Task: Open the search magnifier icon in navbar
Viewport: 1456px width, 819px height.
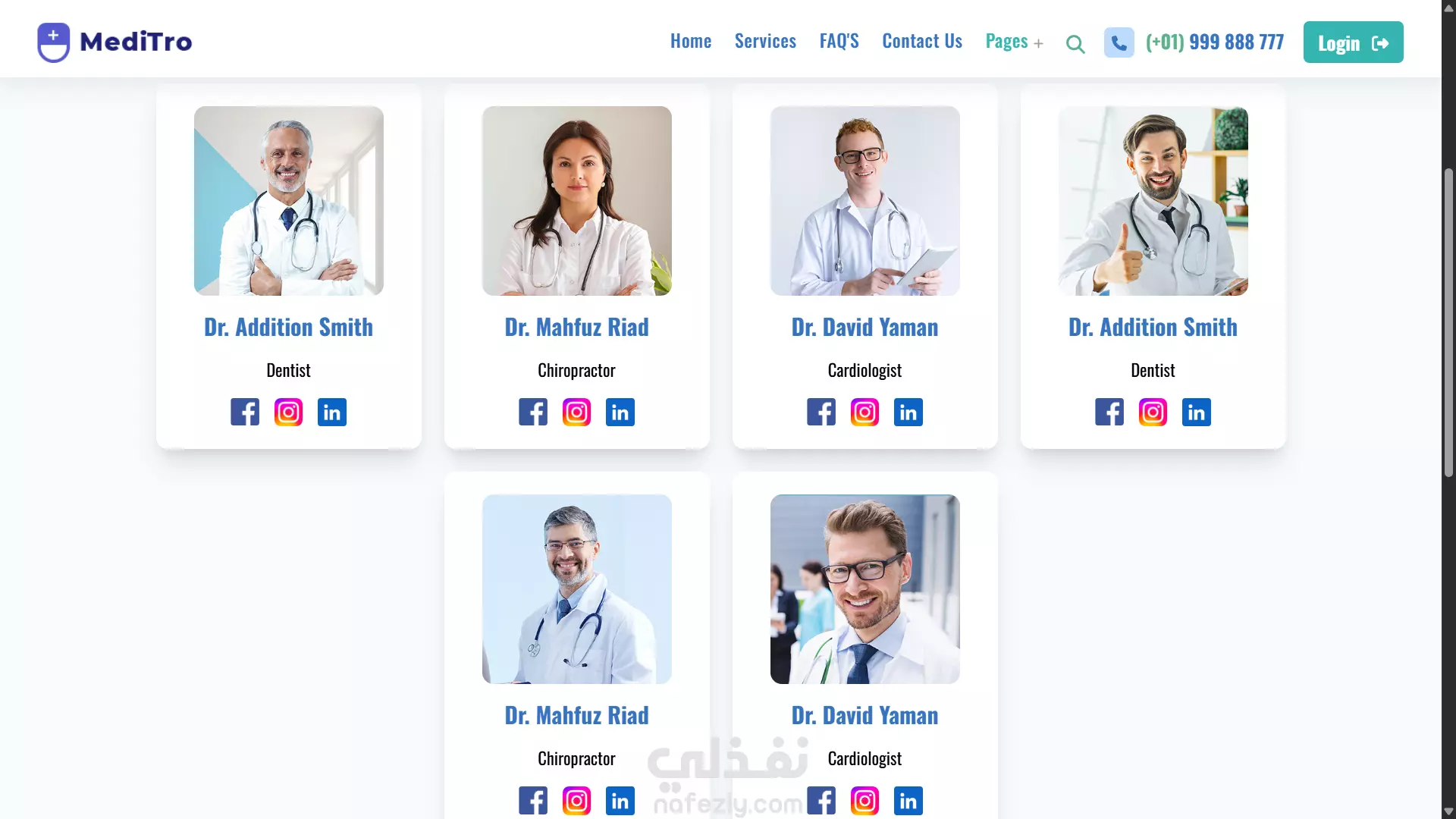Action: coord(1075,44)
